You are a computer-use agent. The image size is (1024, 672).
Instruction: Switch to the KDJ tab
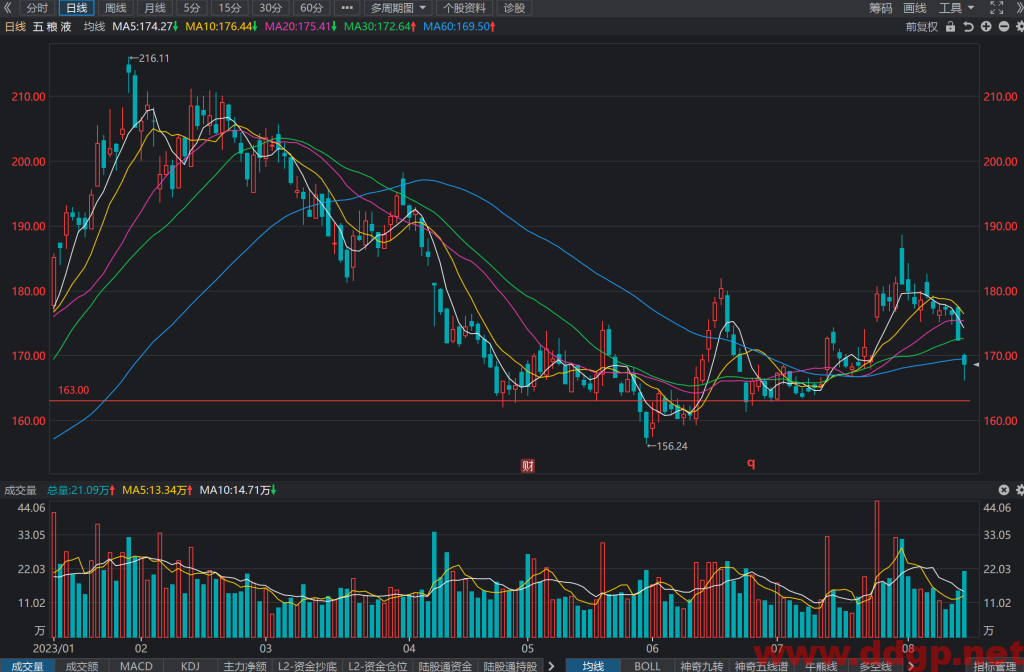point(190,666)
